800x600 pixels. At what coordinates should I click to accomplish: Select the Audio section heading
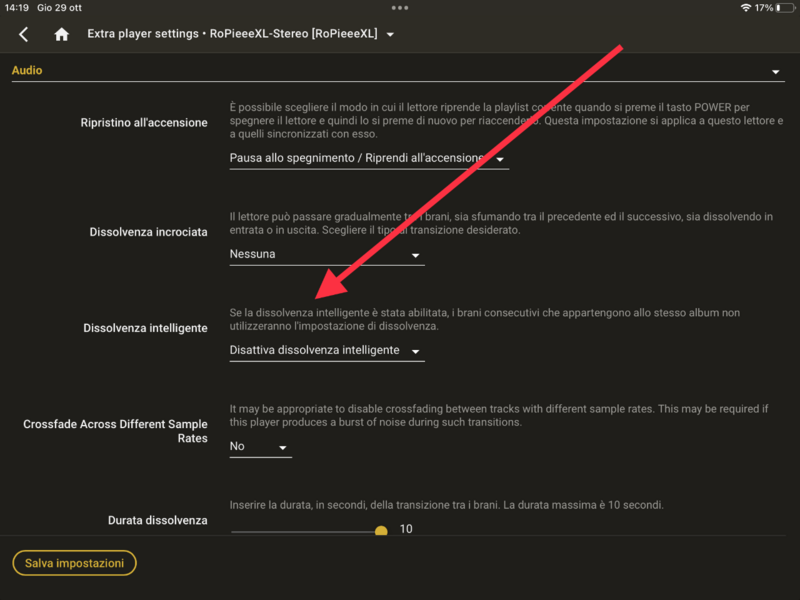click(27, 70)
